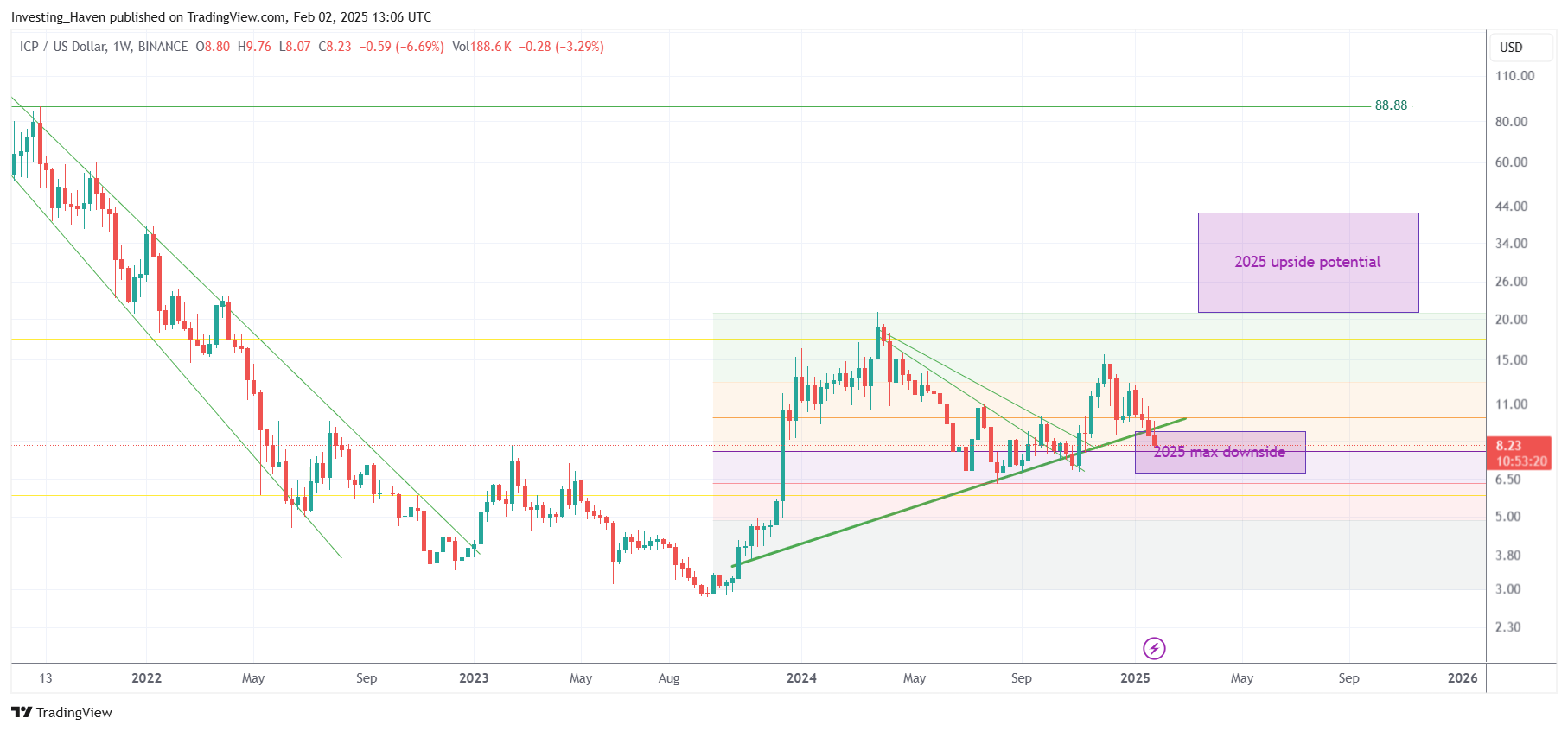1568x731 pixels.
Task: Click the Vol 188.6 K indicator text
Action: pyautogui.click(x=481, y=47)
